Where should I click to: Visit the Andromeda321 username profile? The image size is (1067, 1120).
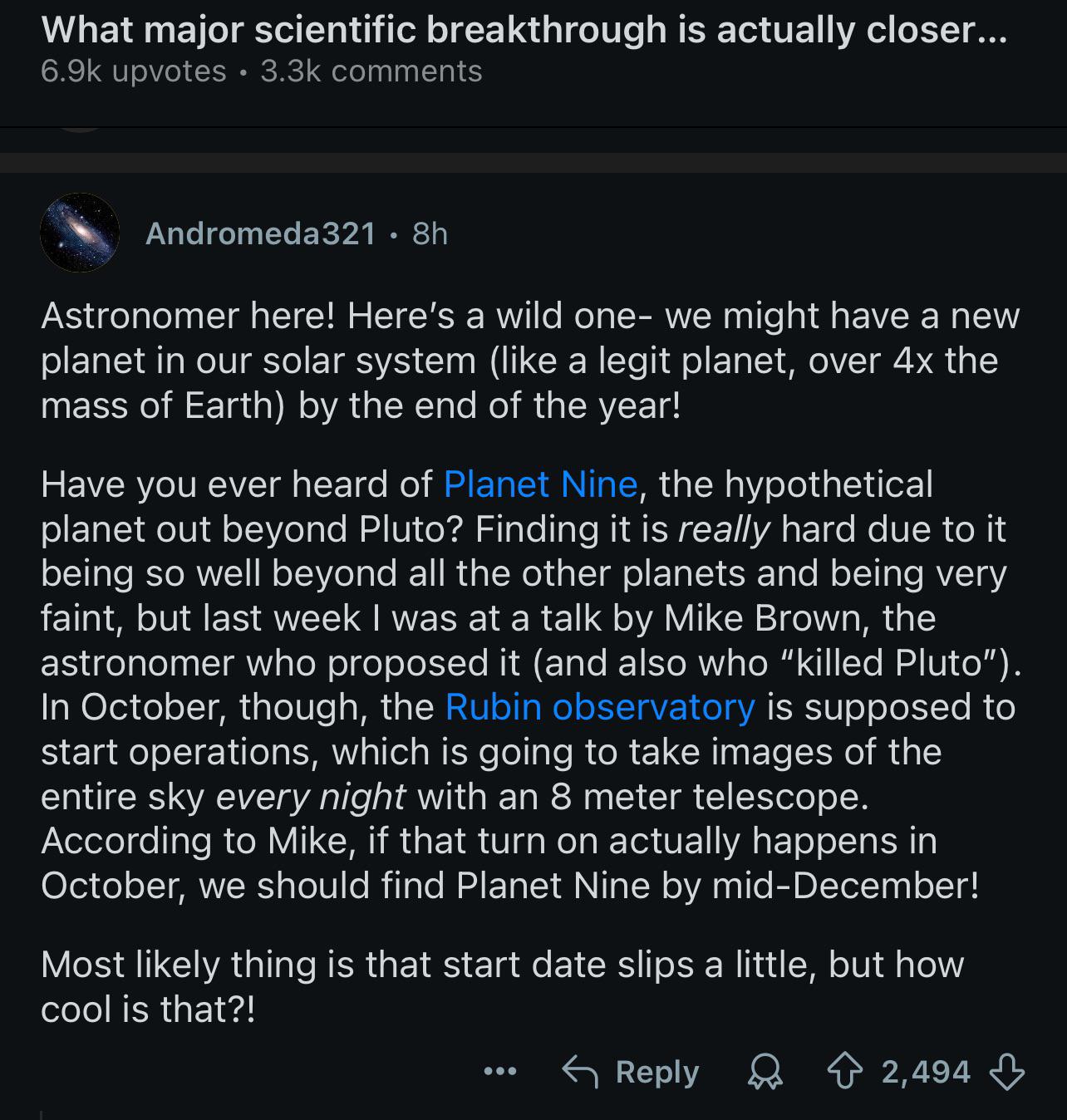click(261, 233)
